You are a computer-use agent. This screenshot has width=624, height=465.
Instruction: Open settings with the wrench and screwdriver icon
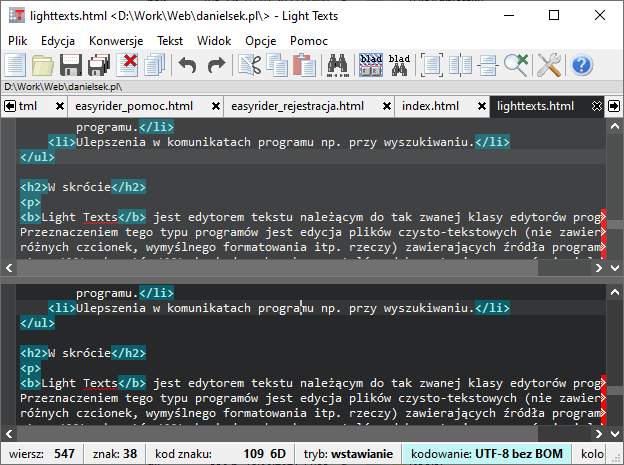coord(549,65)
